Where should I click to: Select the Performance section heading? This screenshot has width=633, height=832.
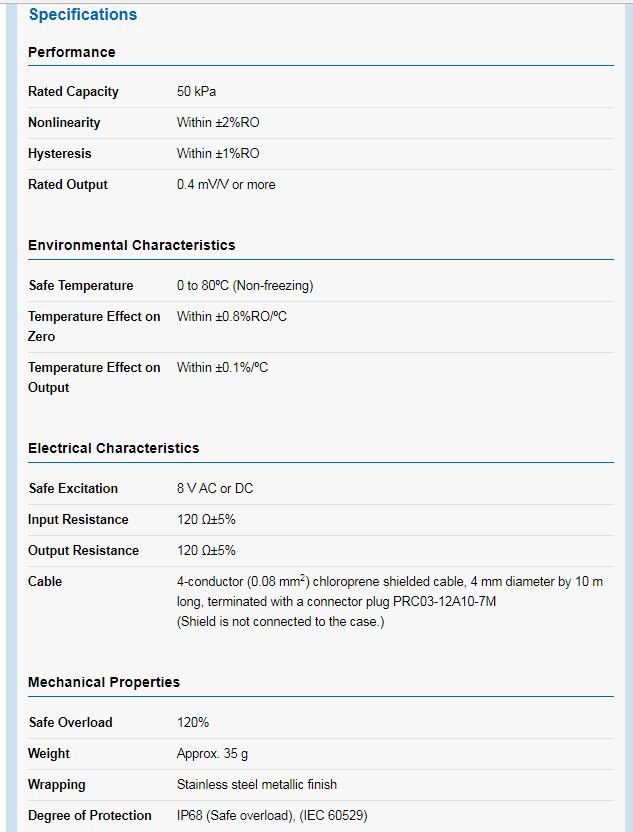72,52
